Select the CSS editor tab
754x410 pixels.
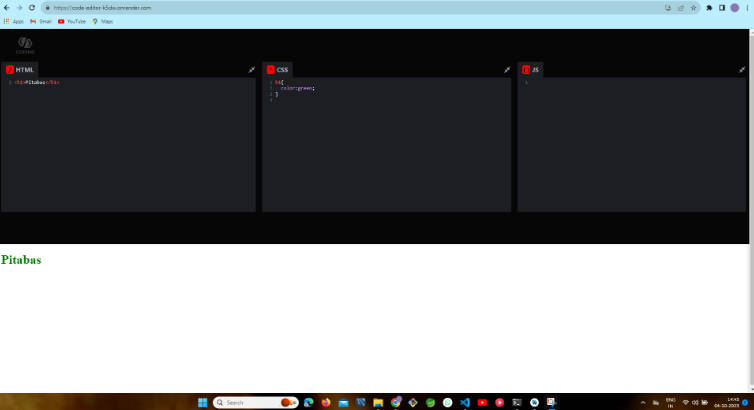pos(278,70)
